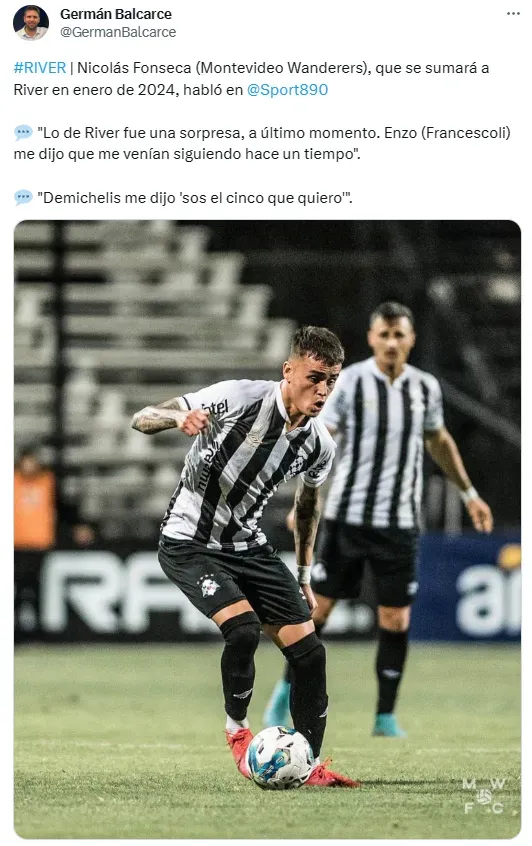
Task: Click the soccer ball in the photo
Action: click(279, 758)
